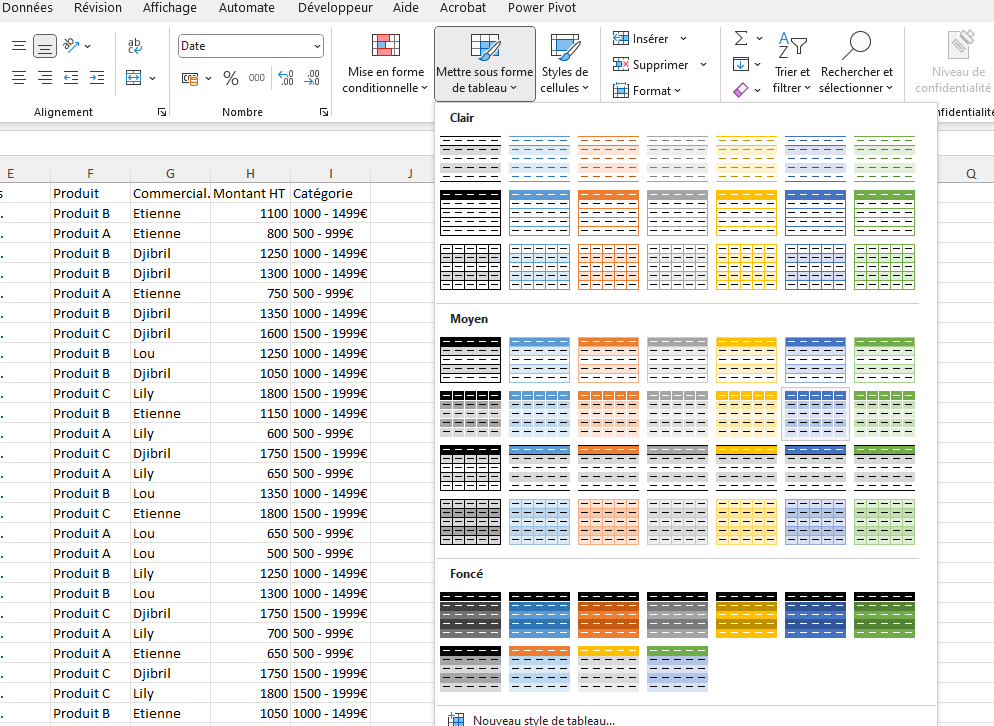994x726 pixels.
Task: Switch to the Développeur tab
Action: 335,8
